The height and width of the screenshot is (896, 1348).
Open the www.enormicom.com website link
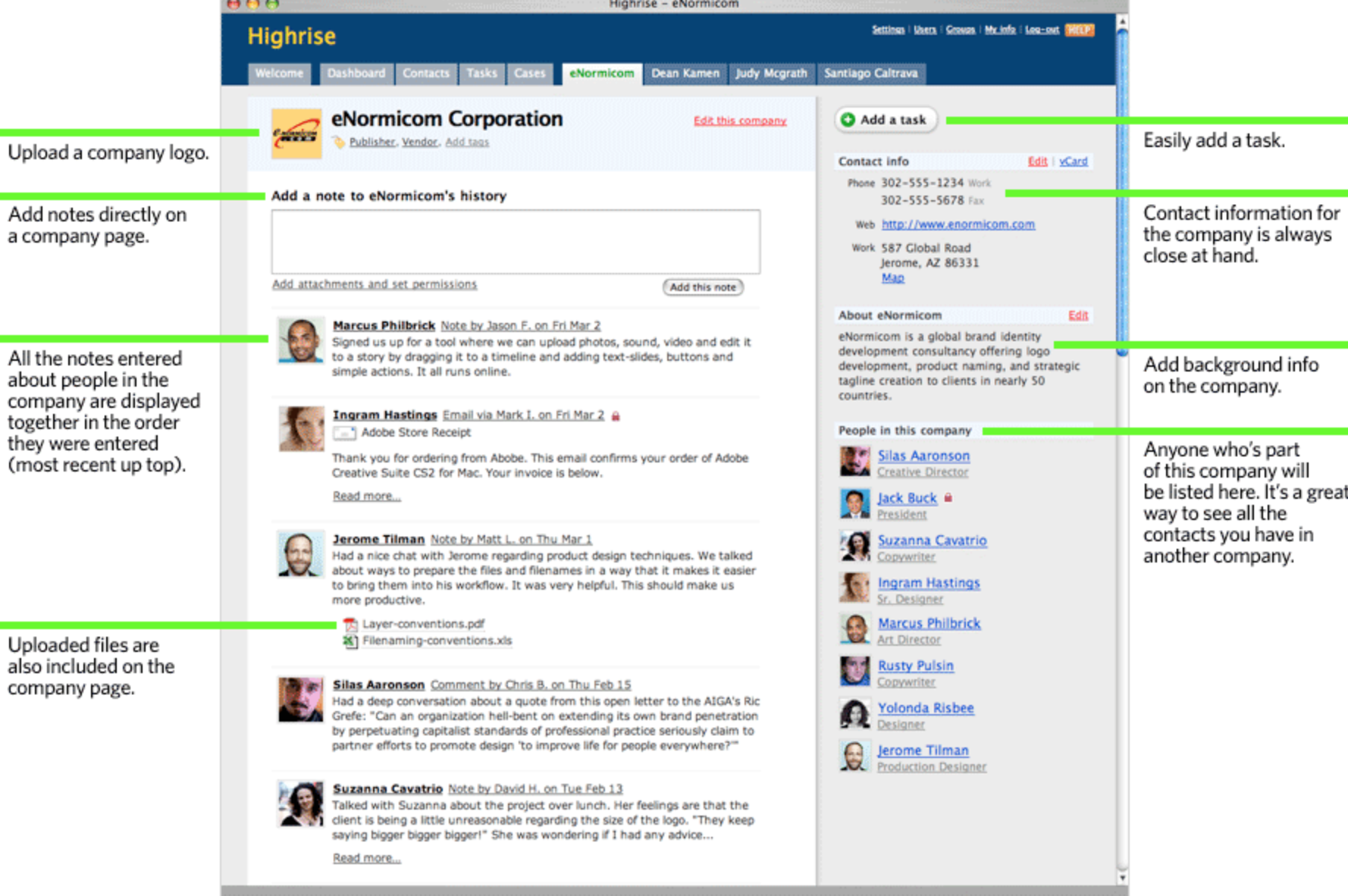(x=958, y=224)
